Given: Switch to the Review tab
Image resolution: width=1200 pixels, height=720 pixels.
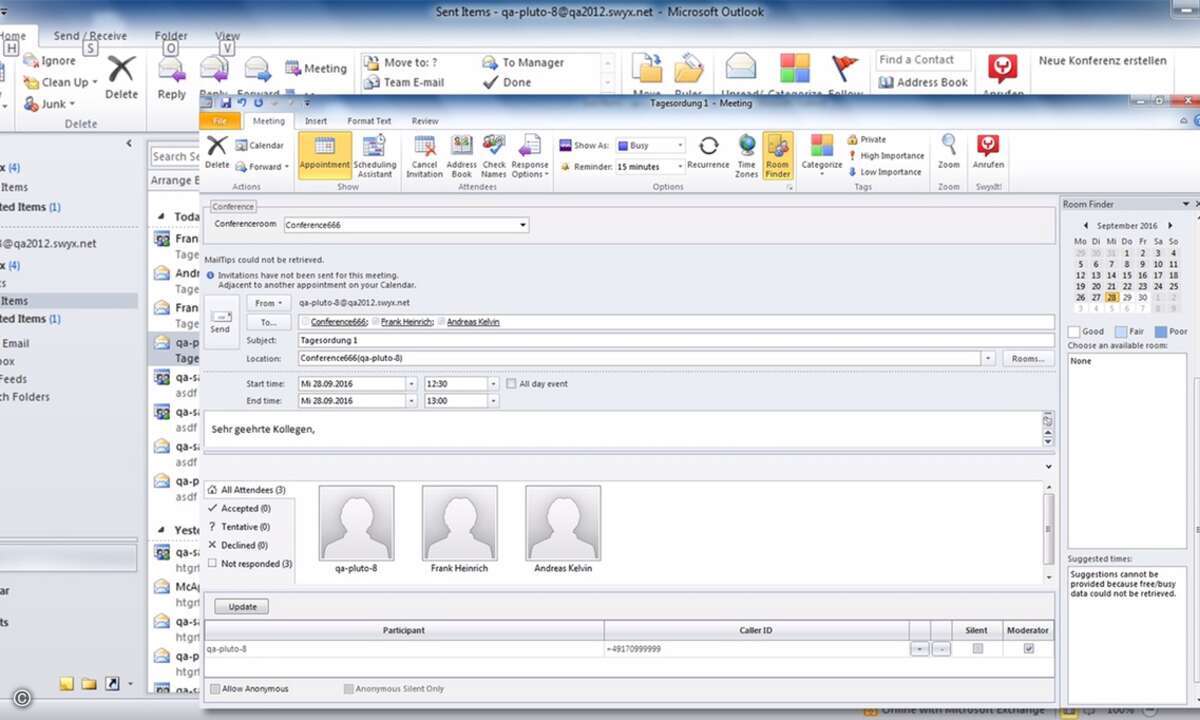Looking at the screenshot, I should coord(425,121).
